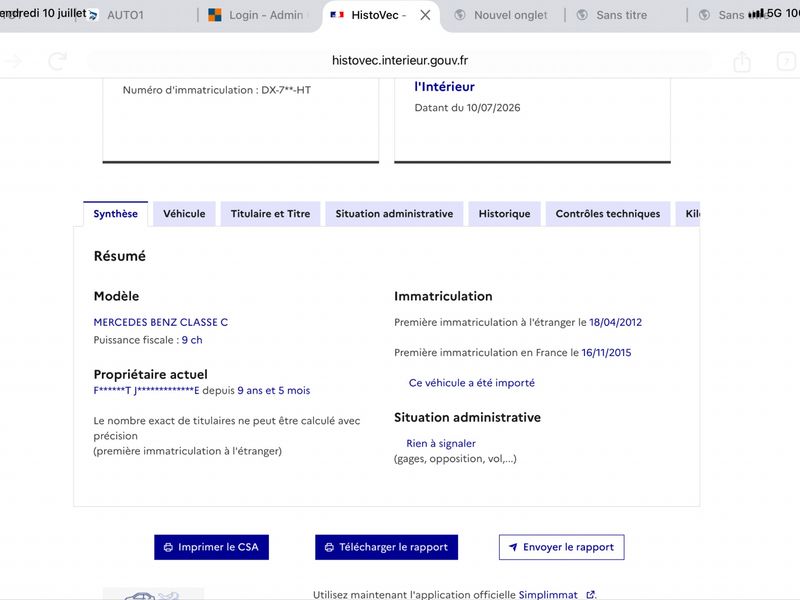Click the forward navigation arrow

[x=14, y=61]
